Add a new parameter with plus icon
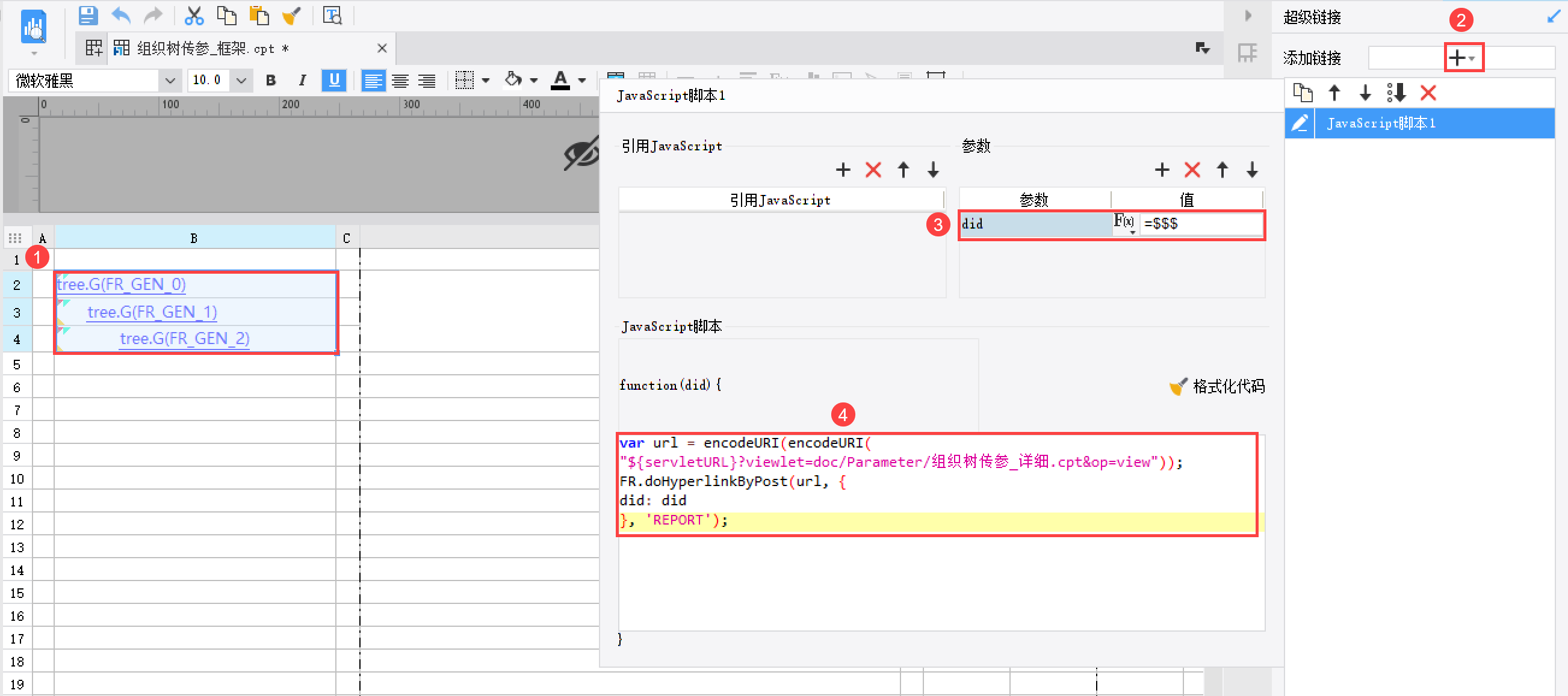The image size is (1568, 696). tap(1162, 170)
